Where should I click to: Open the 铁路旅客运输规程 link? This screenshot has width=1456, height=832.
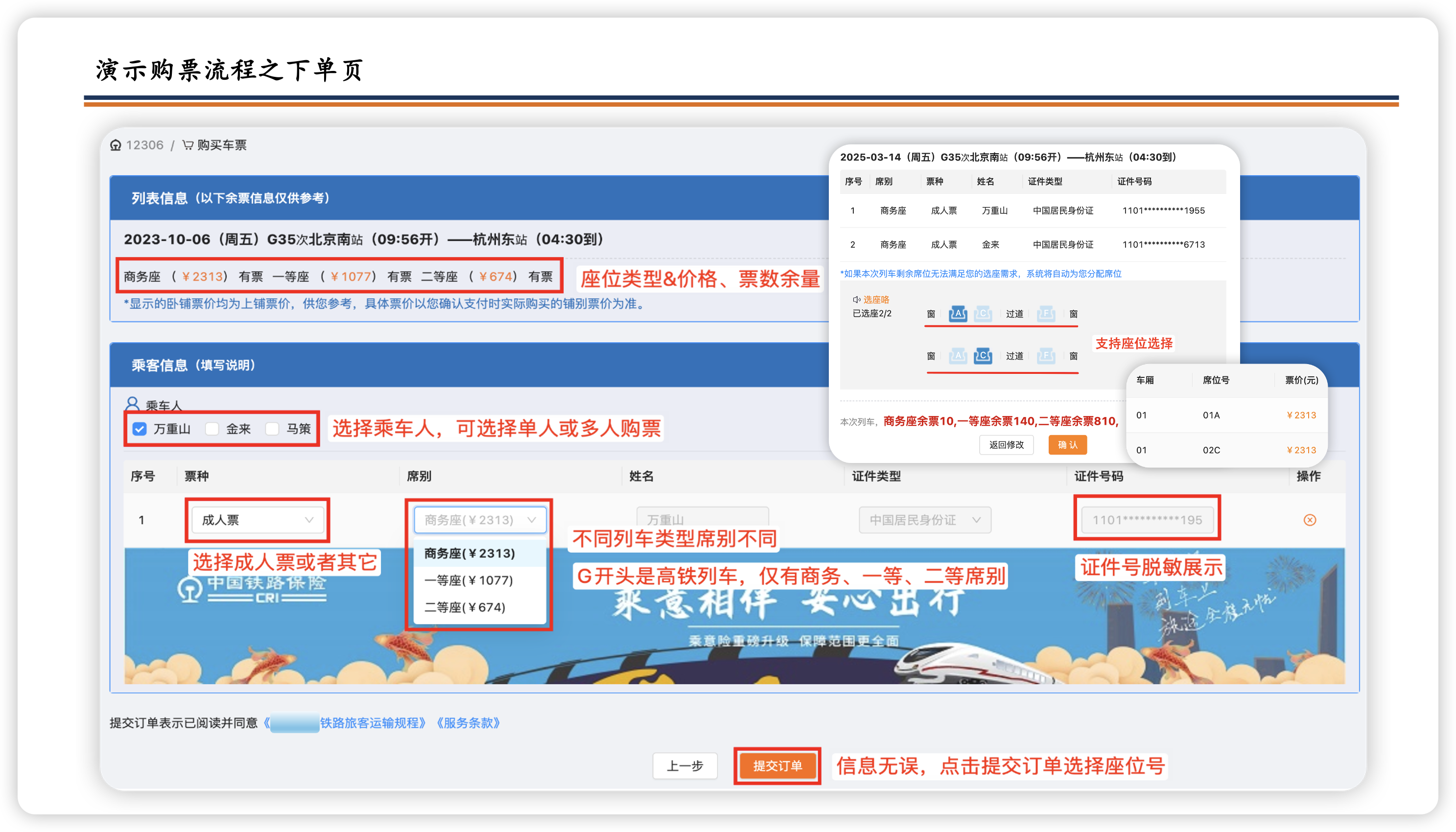click(372, 723)
